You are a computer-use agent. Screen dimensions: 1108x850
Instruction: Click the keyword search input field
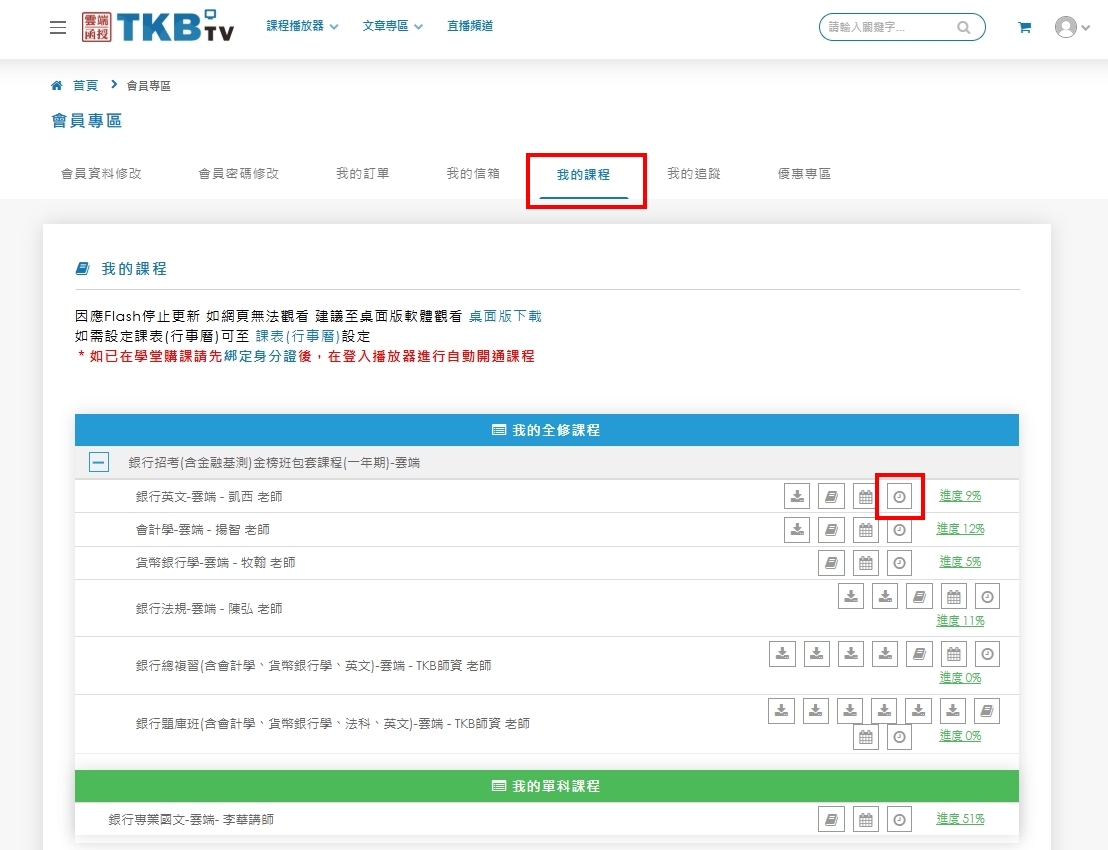tap(887, 28)
